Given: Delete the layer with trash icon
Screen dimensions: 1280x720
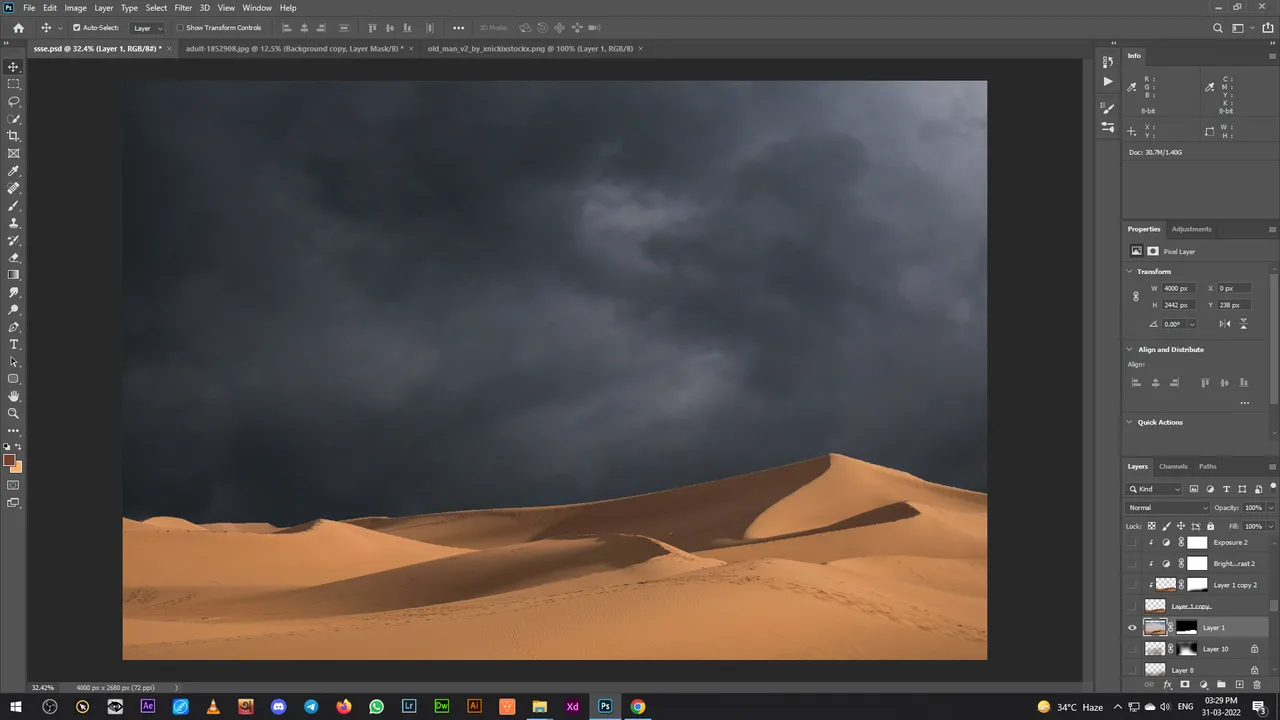Looking at the screenshot, I should click(1257, 685).
